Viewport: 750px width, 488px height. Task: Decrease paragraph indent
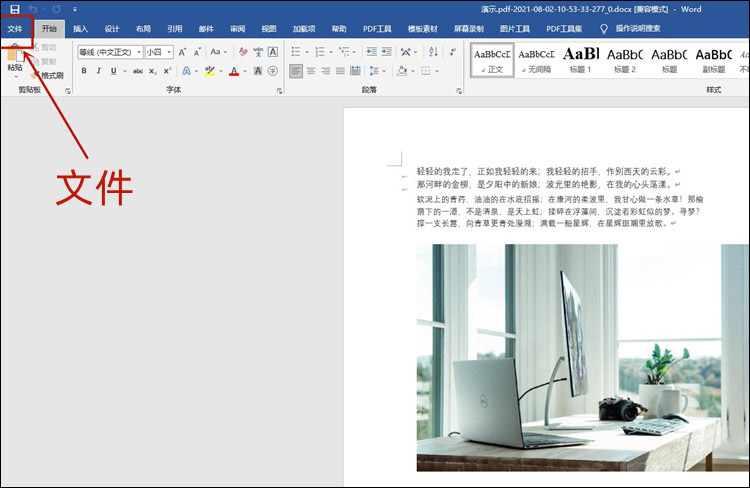(372, 51)
